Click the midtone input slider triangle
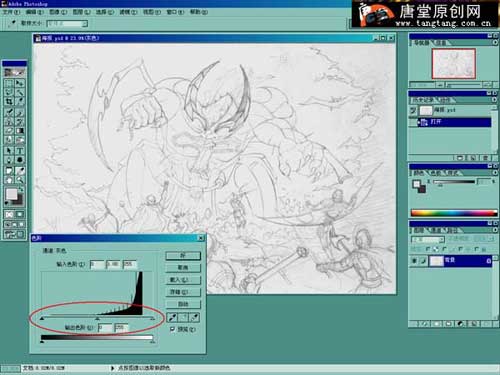Image resolution: width=500 pixels, height=375 pixels. 97,319
